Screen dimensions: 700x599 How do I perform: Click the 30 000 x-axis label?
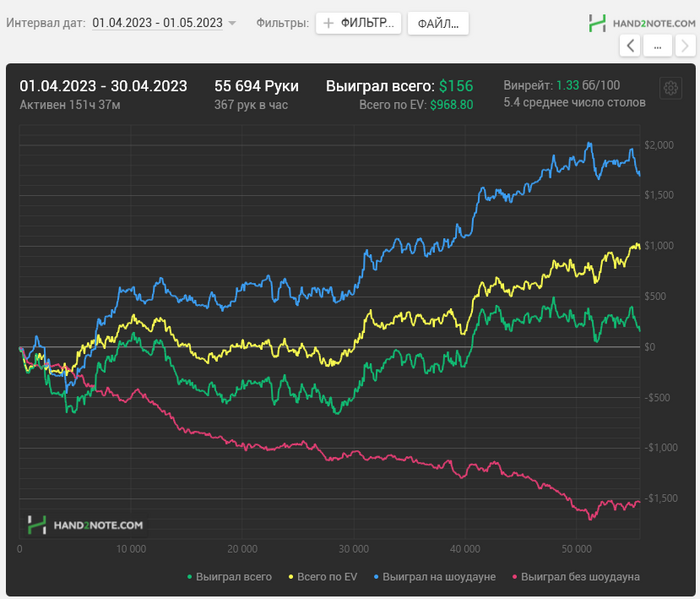[354, 549]
